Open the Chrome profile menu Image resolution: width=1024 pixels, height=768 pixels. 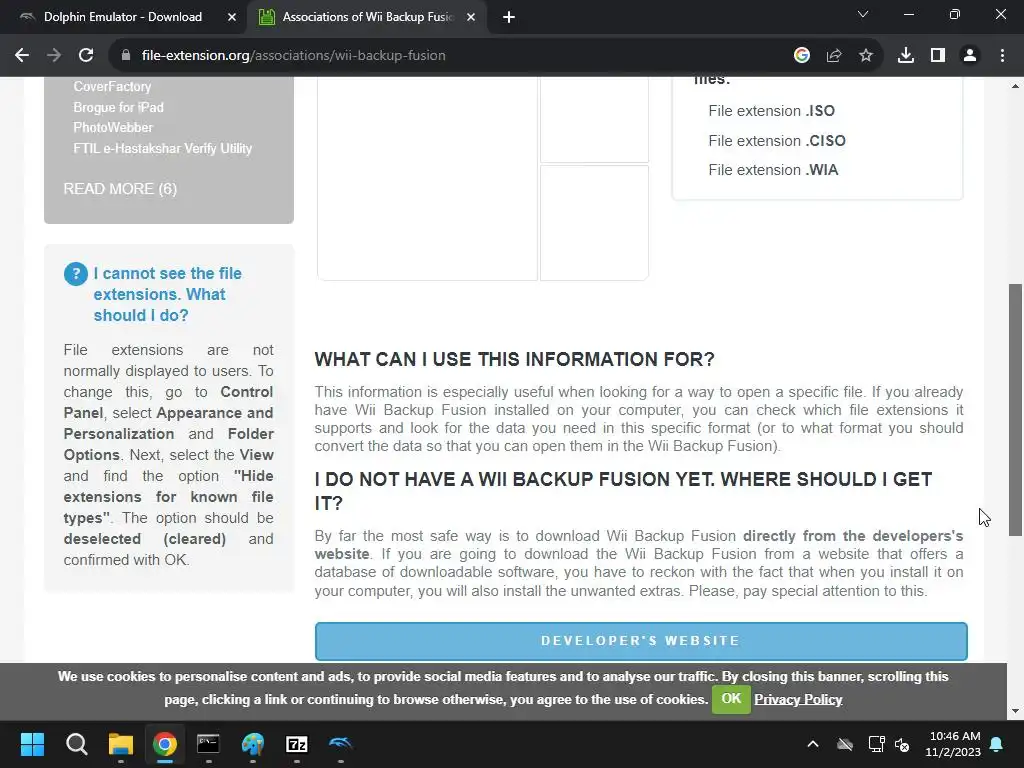(970, 56)
